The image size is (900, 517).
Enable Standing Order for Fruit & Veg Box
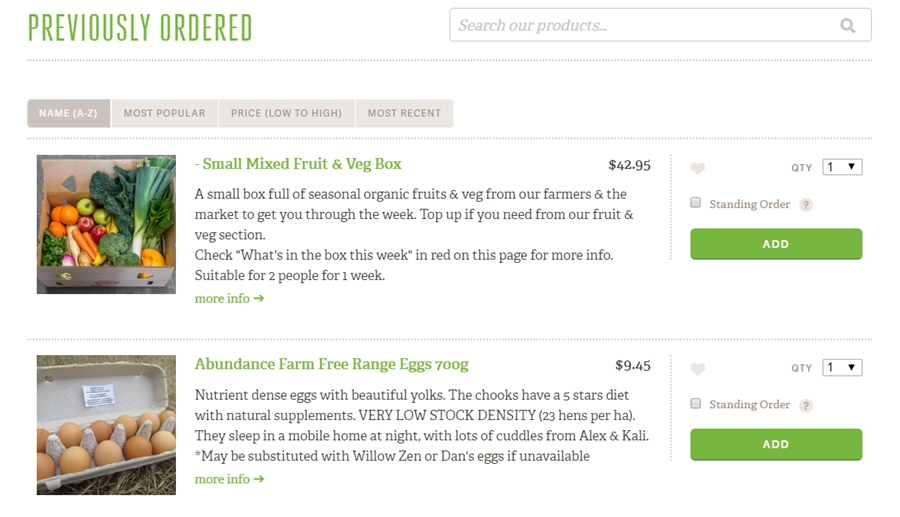point(696,203)
